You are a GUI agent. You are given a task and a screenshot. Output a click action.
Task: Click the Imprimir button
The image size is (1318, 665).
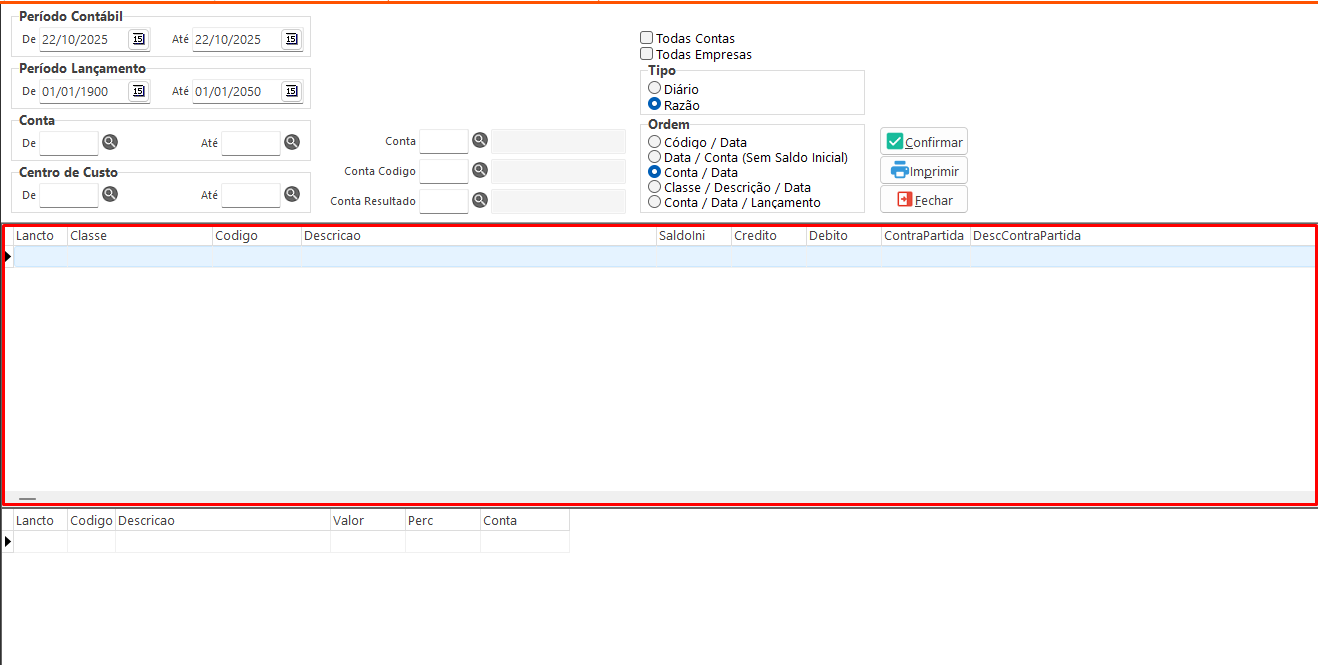[x=924, y=171]
